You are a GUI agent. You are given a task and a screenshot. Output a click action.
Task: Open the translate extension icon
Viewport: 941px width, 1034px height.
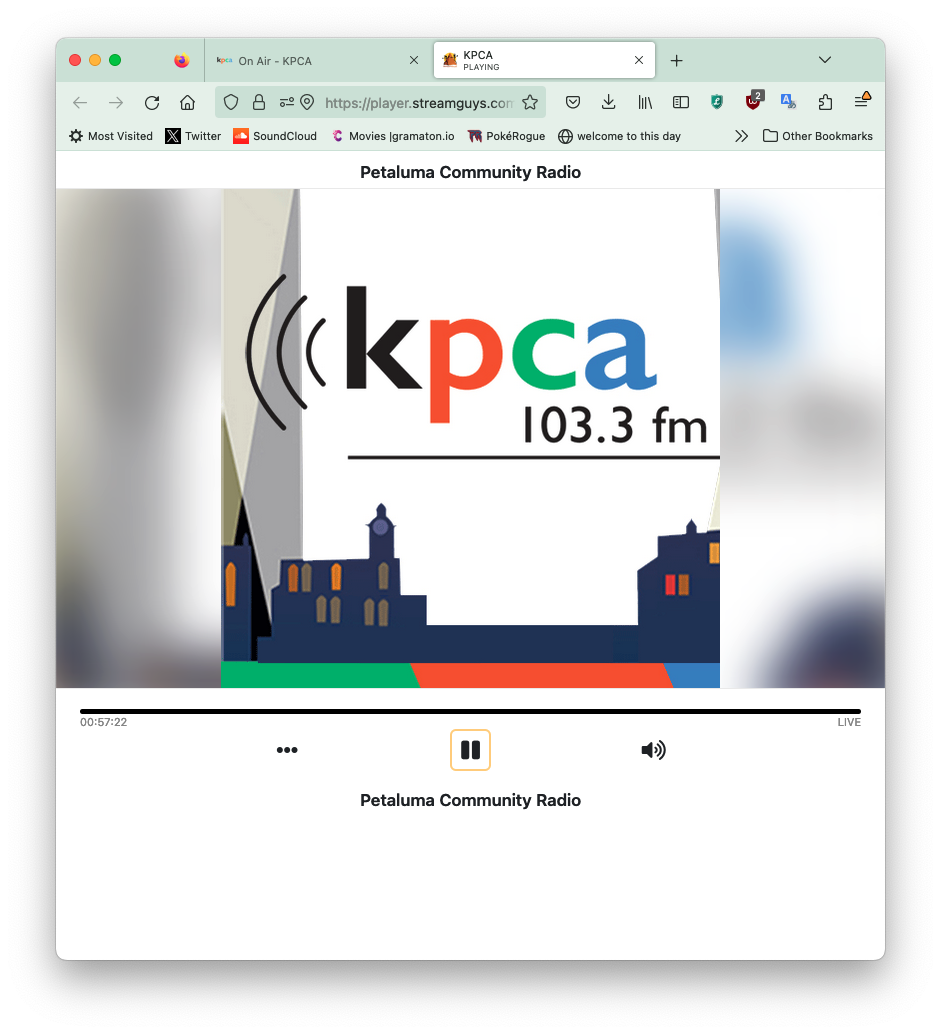coord(789,102)
